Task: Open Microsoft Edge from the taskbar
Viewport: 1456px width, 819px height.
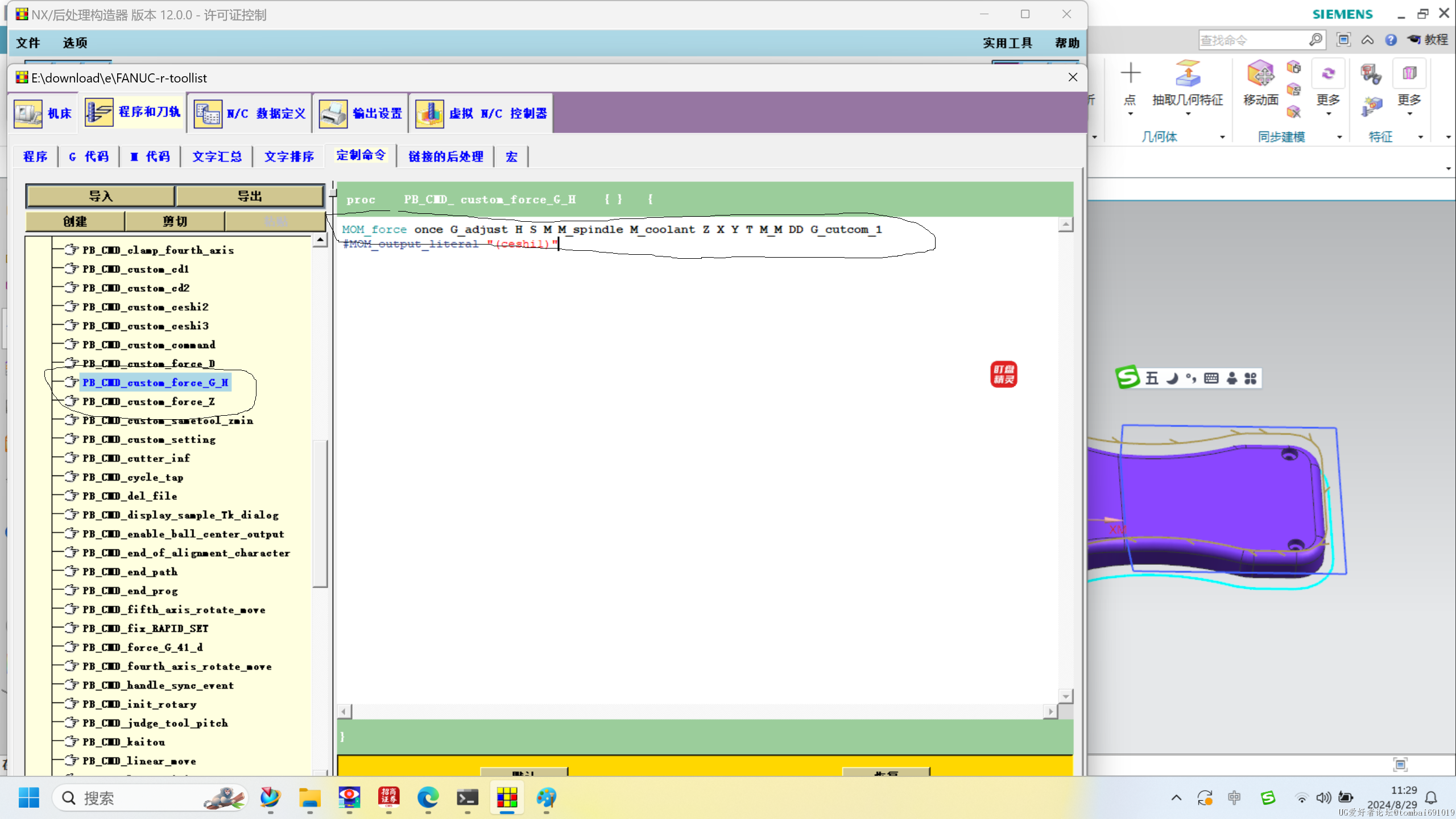Action: click(428, 797)
